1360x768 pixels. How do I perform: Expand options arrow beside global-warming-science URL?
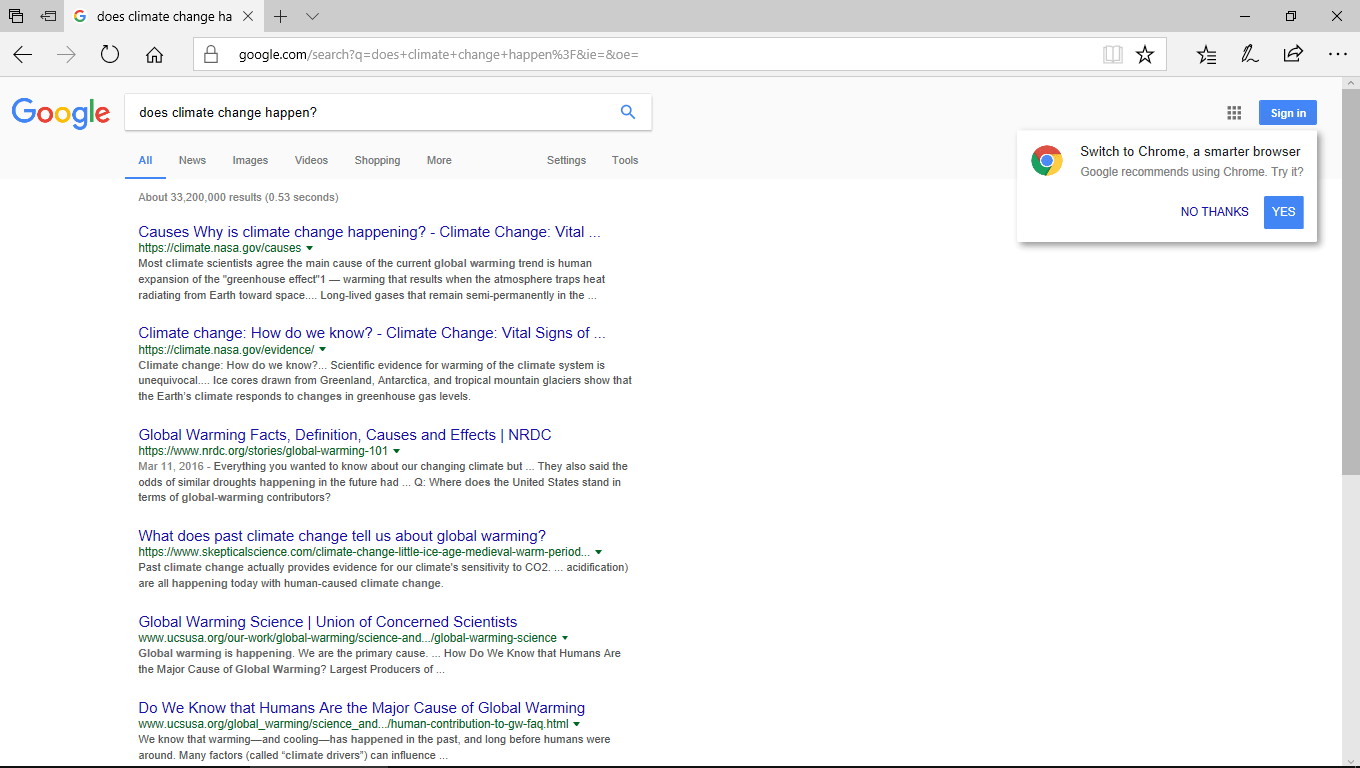tap(566, 638)
